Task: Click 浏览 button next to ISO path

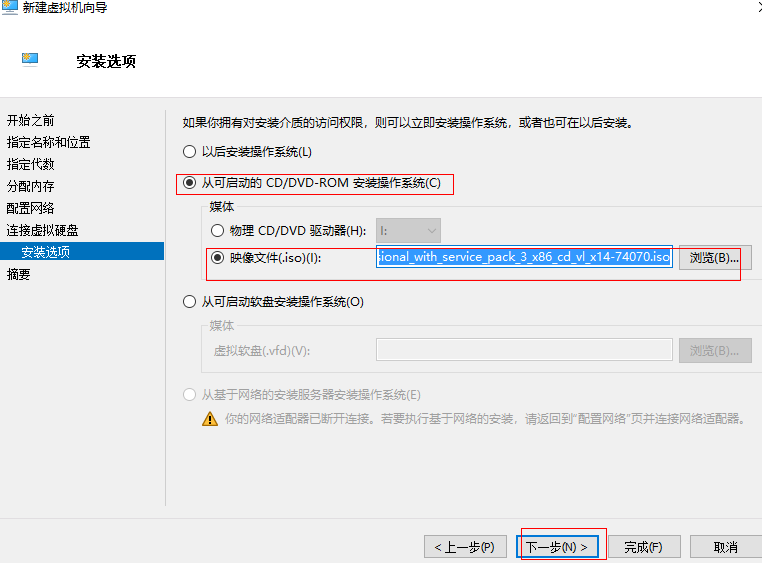Action: pyautogui.click(x=715, y=257)
